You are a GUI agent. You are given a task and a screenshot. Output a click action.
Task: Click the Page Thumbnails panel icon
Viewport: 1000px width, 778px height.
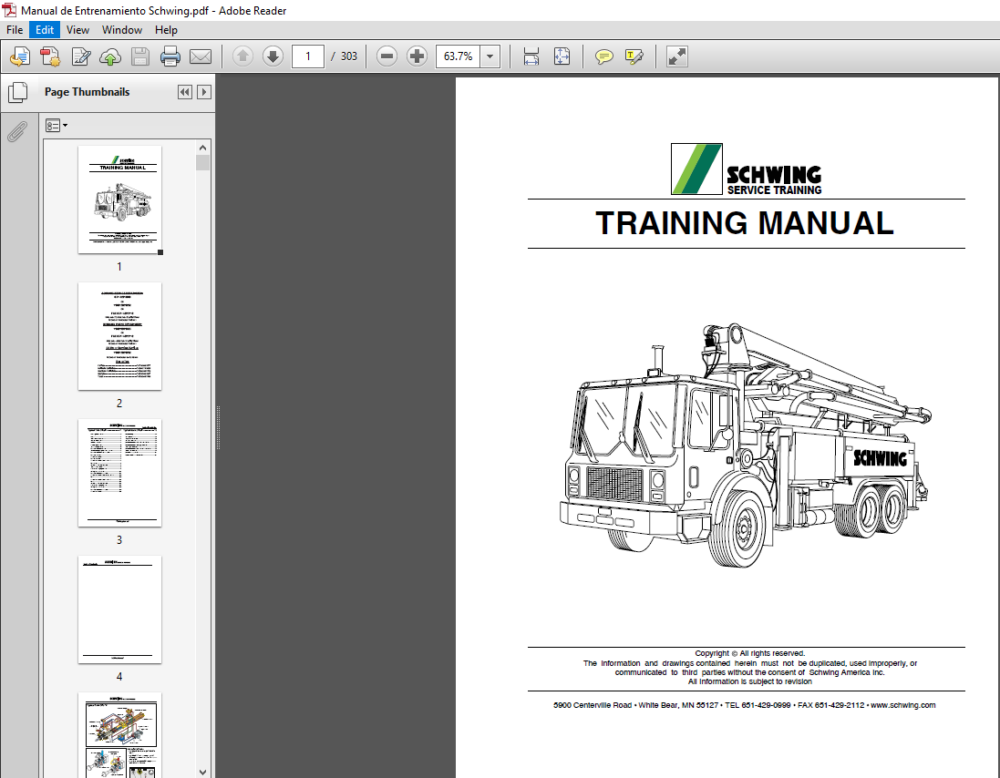pos(18,92)
